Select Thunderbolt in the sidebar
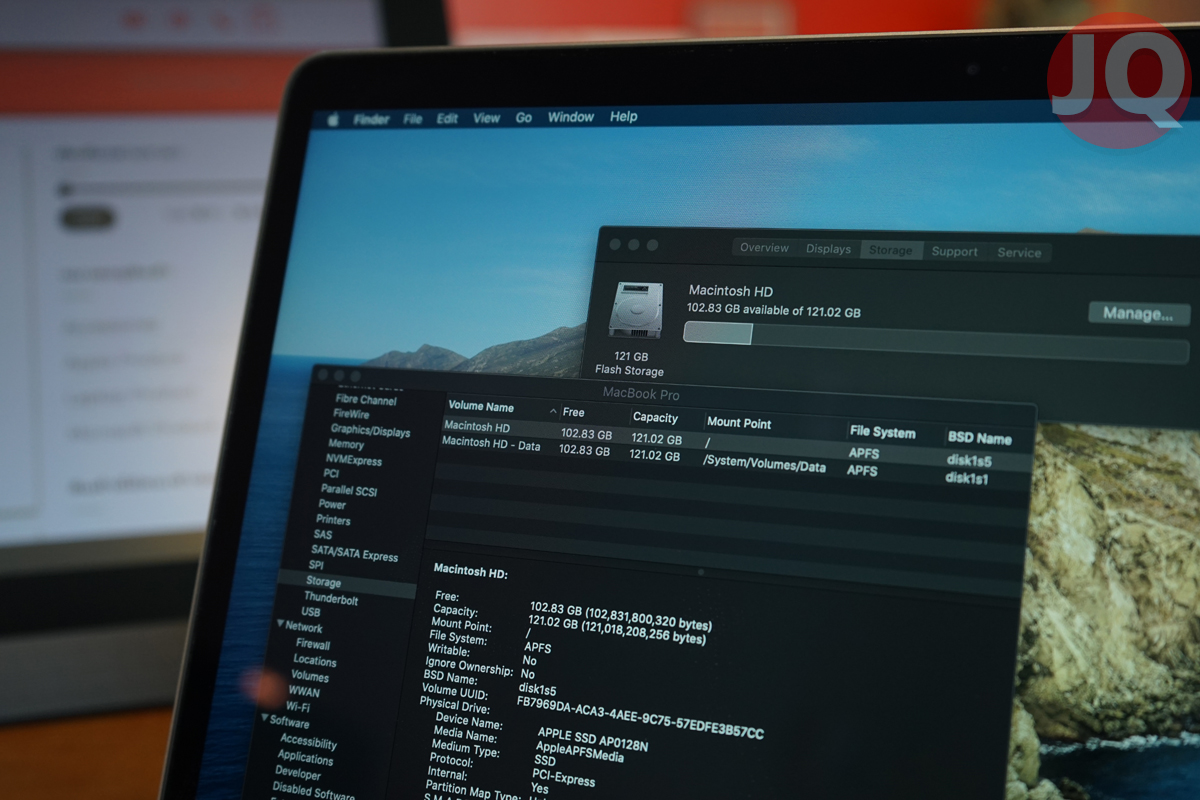 (331, 598)
